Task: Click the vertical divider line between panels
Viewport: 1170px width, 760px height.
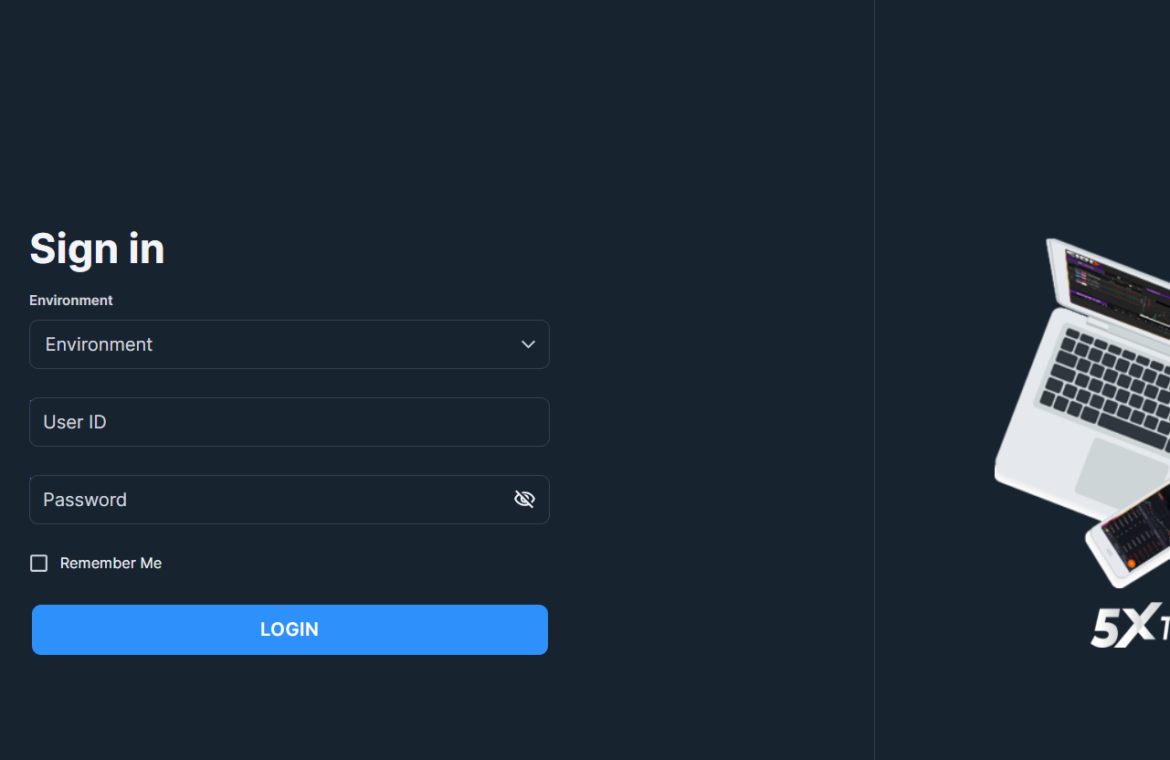Action: tap(875, 380)
